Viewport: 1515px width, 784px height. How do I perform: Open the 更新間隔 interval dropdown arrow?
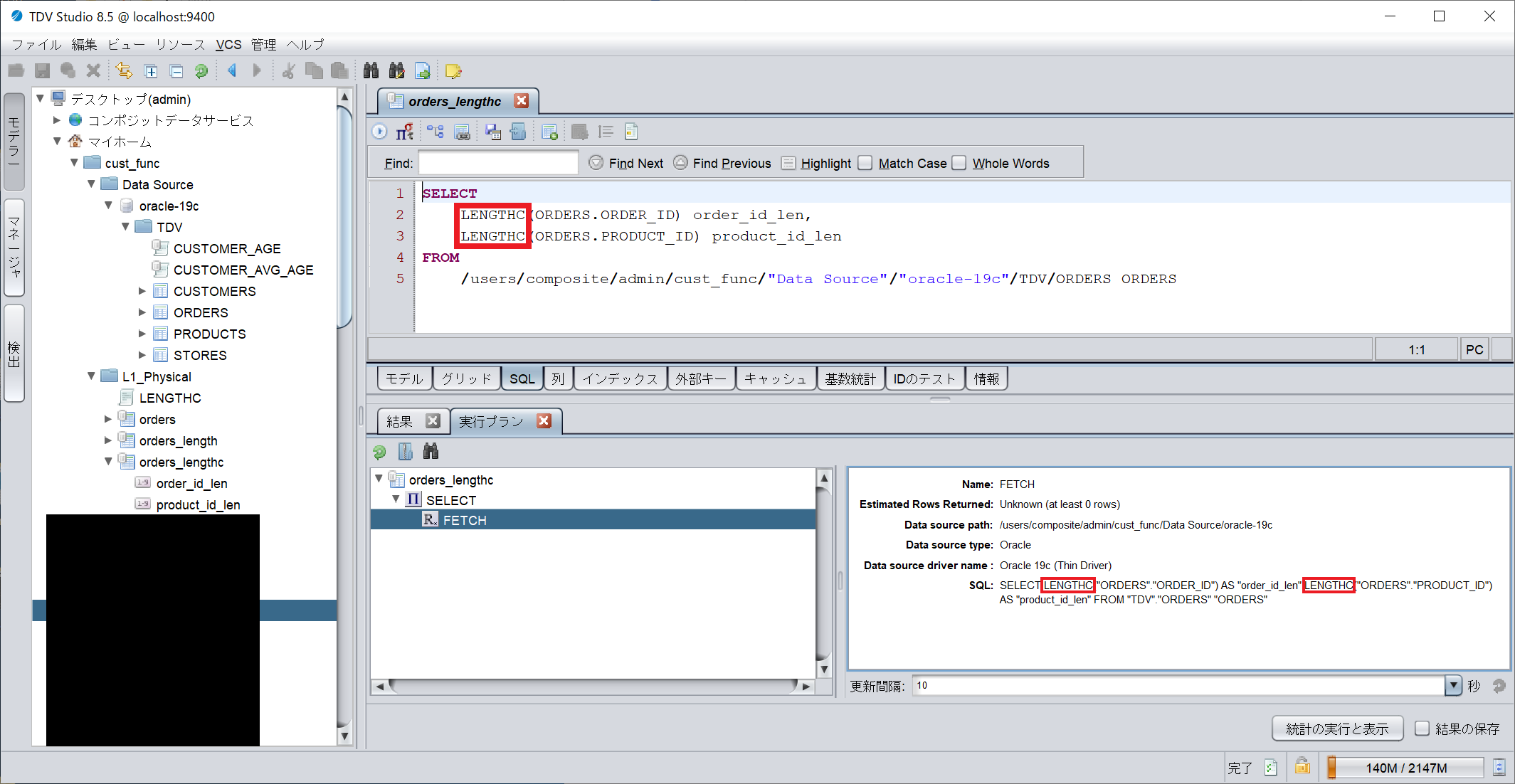(x=1454, y=686)
